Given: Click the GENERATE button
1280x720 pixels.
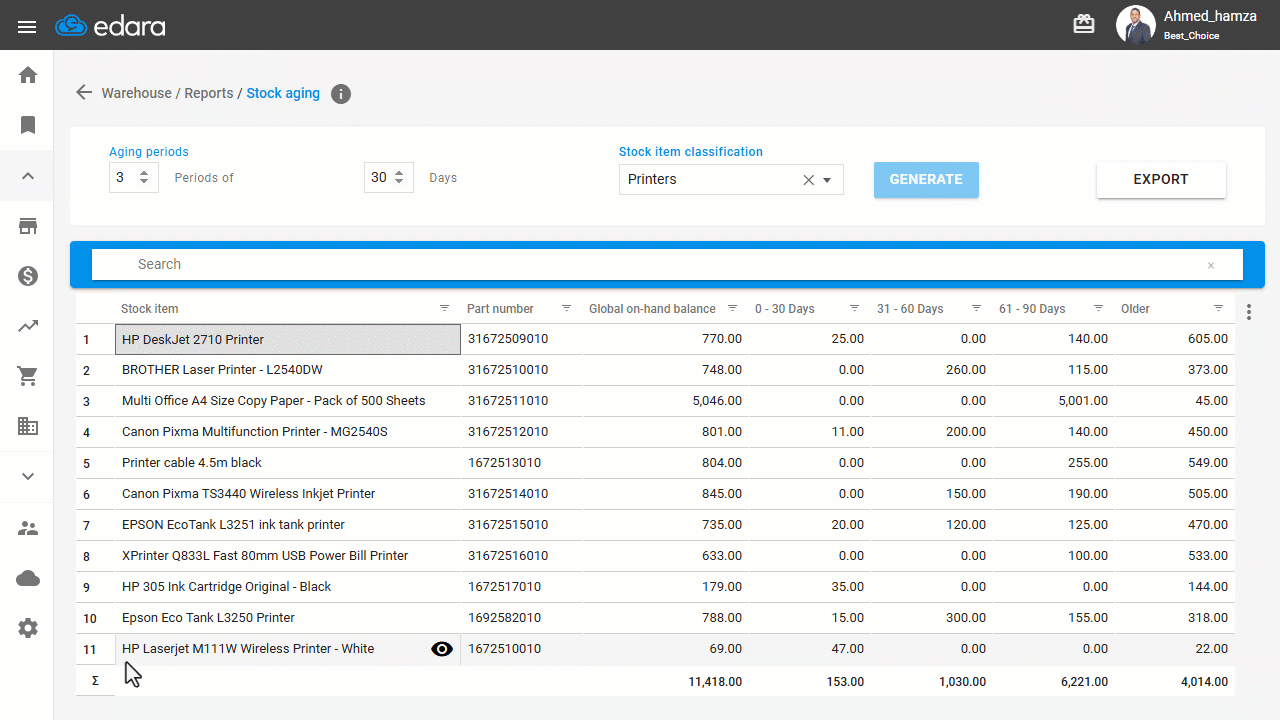Looking at the screenshot, I should click(x=926, y=179).
